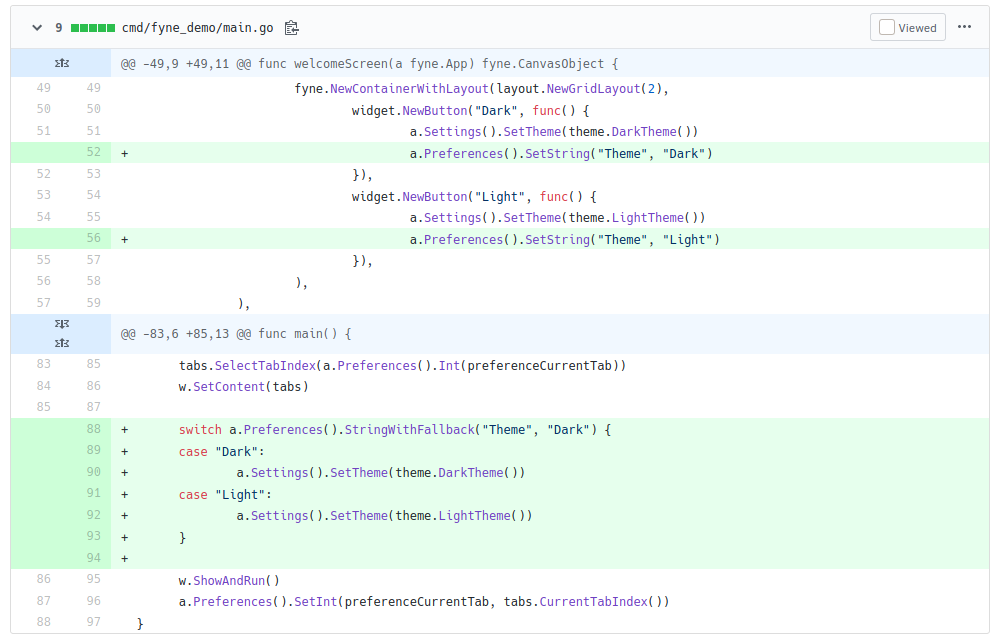Click the 'case "Light":' code line

pyautogui.click(x=225, y=494)
